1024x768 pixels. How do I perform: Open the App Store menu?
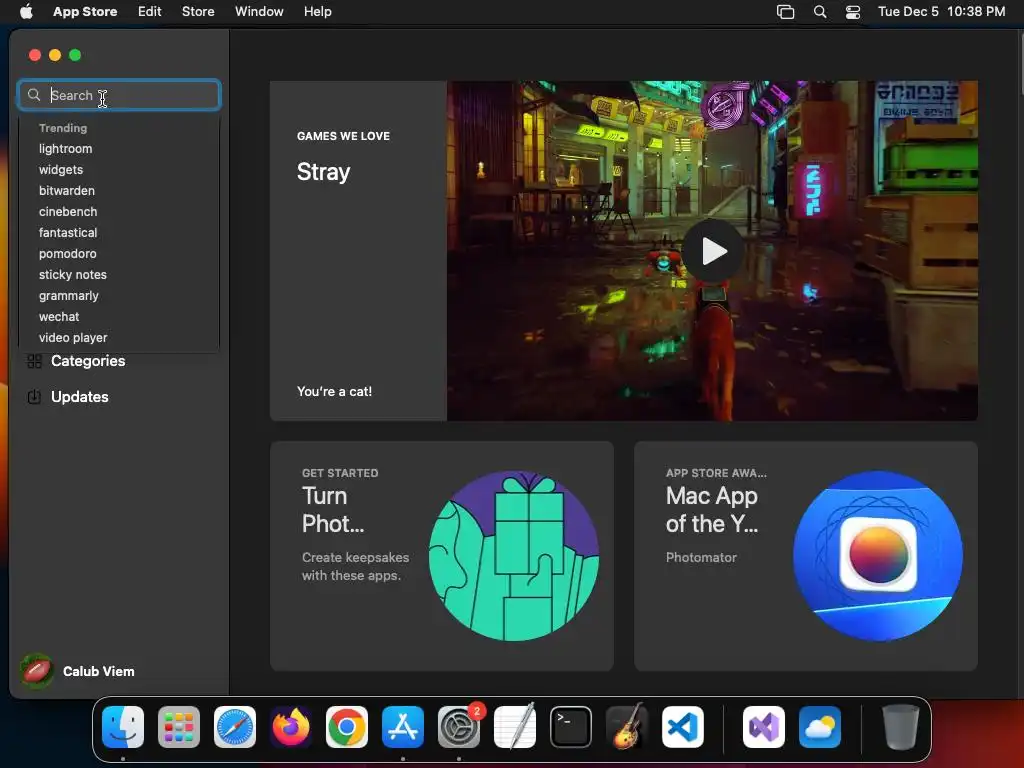(85, 12)
